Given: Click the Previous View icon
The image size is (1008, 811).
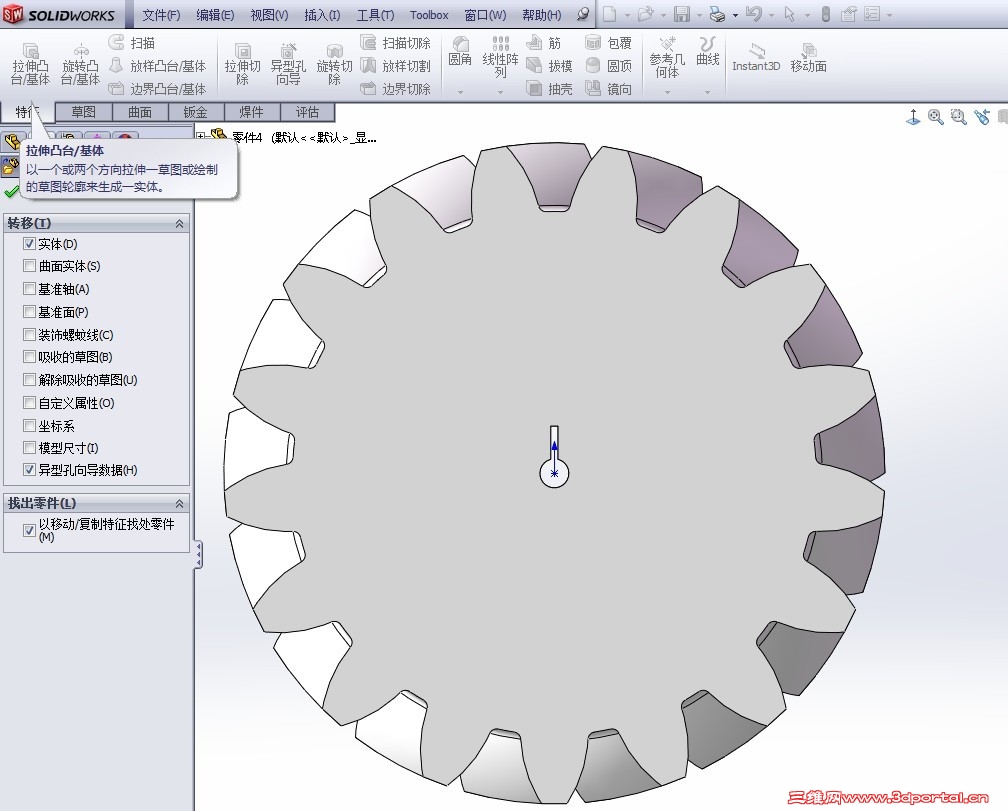Looking at the screenshot, I should point(982,117).
